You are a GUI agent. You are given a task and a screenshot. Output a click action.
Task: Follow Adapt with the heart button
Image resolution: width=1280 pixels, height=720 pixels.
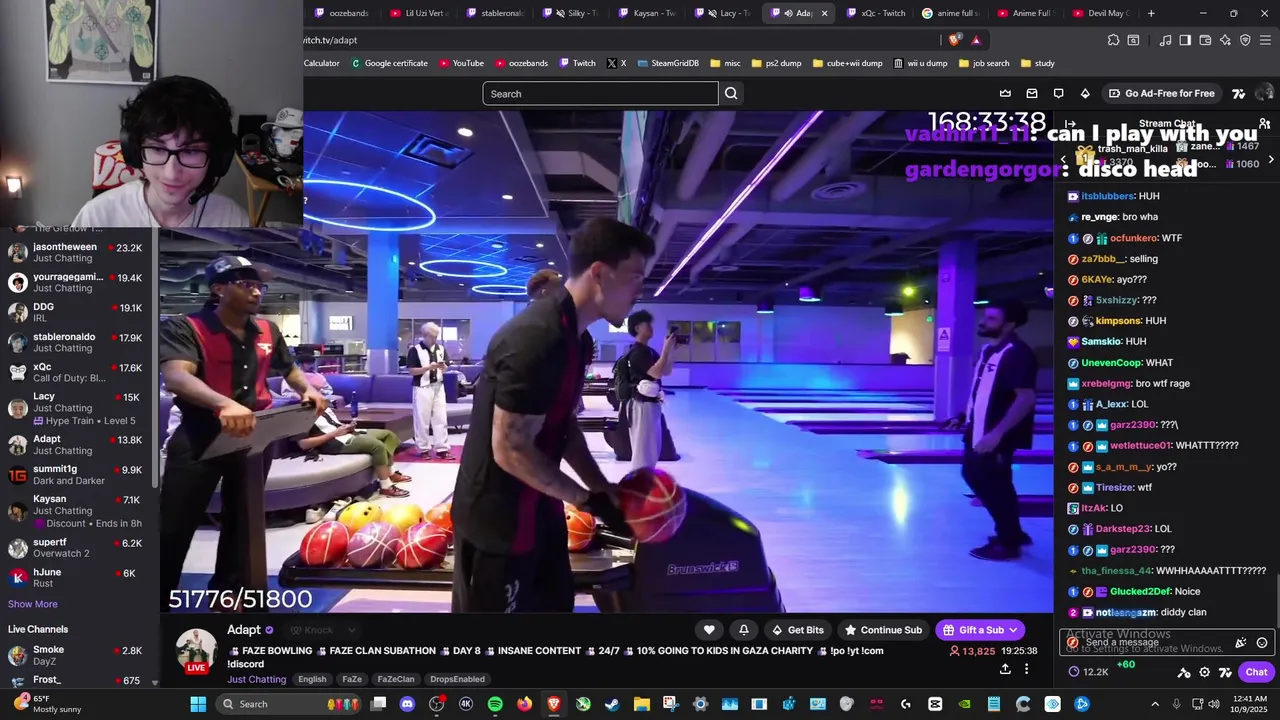[x=709, y=630]
